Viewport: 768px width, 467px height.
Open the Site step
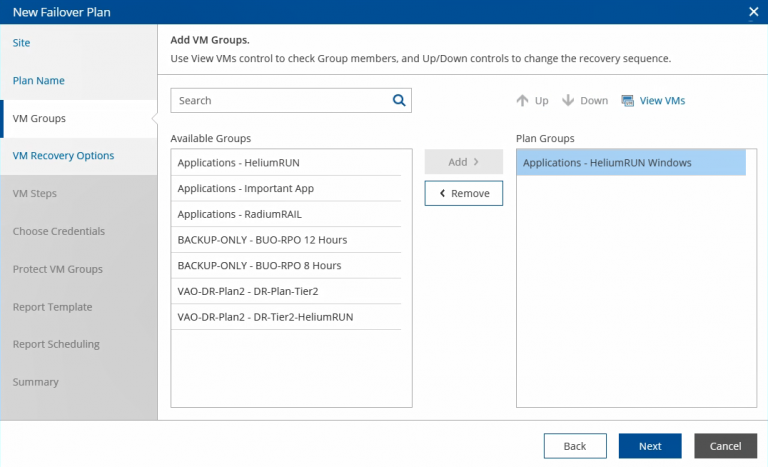[x=78, y=43]
